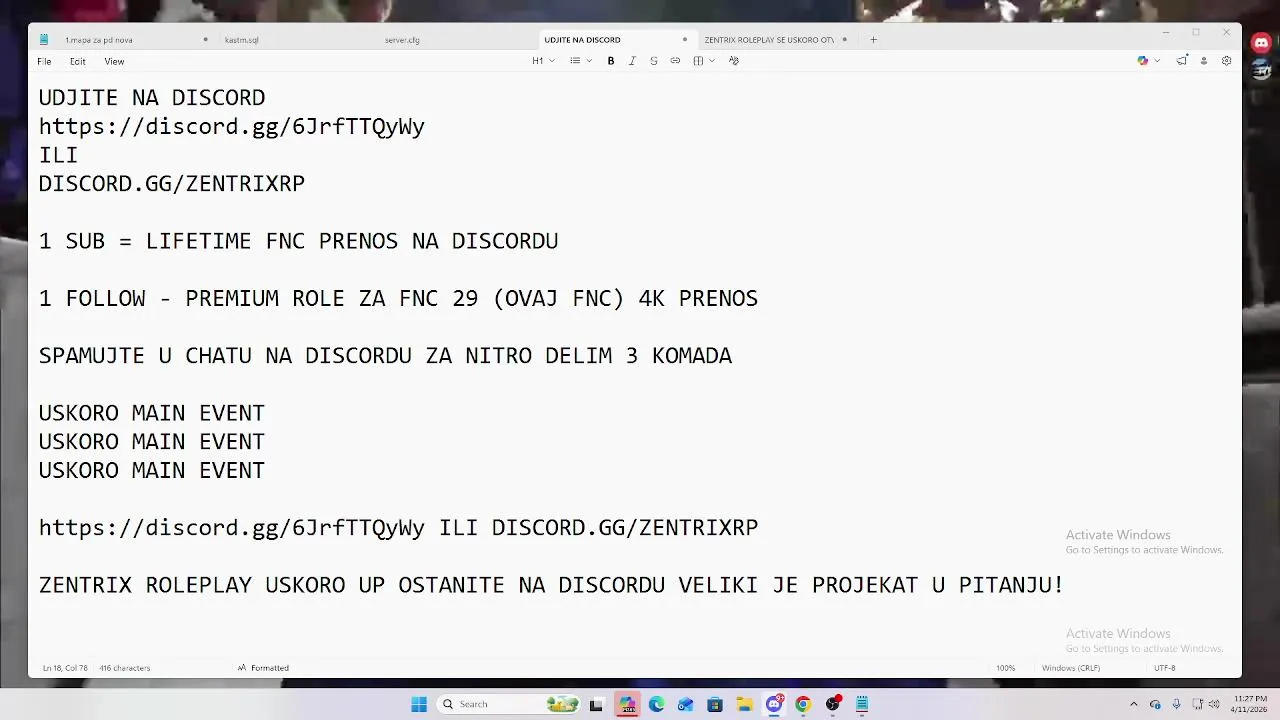This screenshot has height=720, width=1280.
Task: Click the UDJITE NA DISCORD heading line
Action: 152,98
